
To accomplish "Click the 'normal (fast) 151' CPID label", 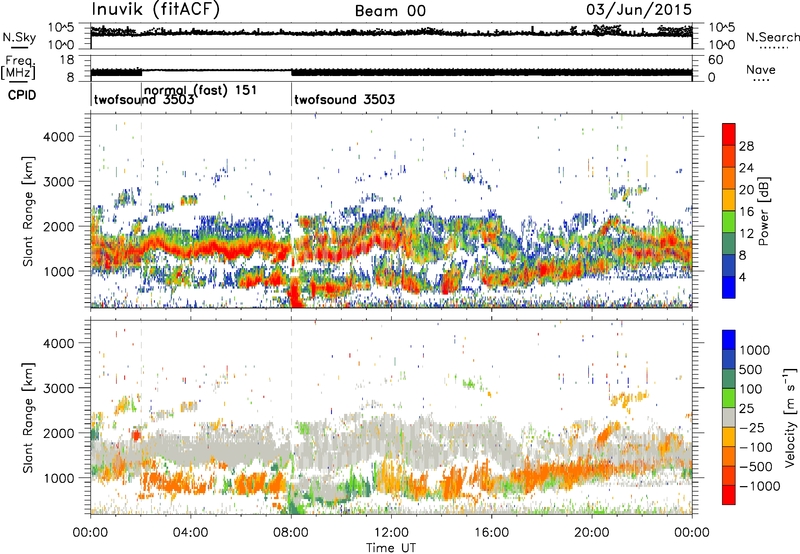I will point(200,90).
